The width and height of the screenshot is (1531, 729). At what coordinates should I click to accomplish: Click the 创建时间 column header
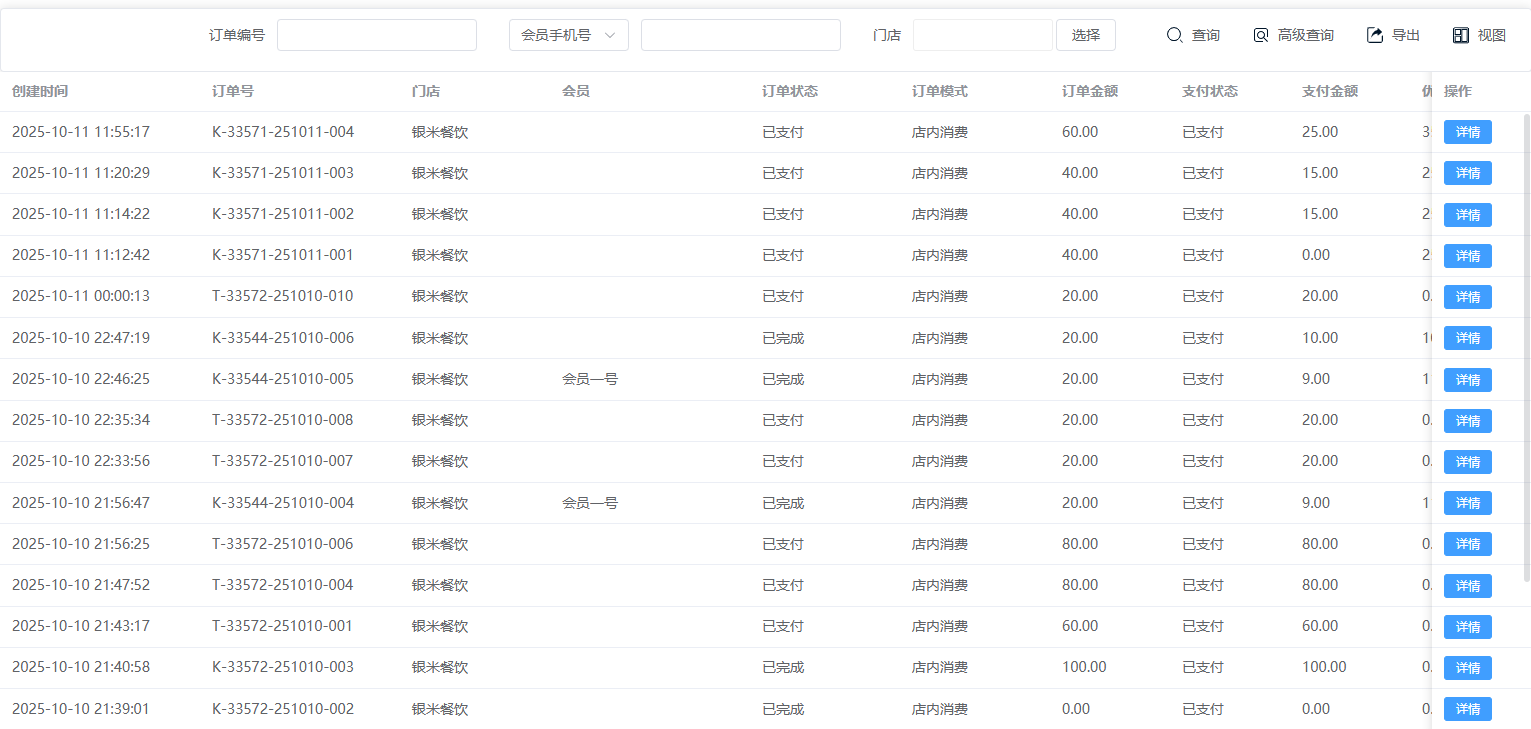click(x=40, y=91)
